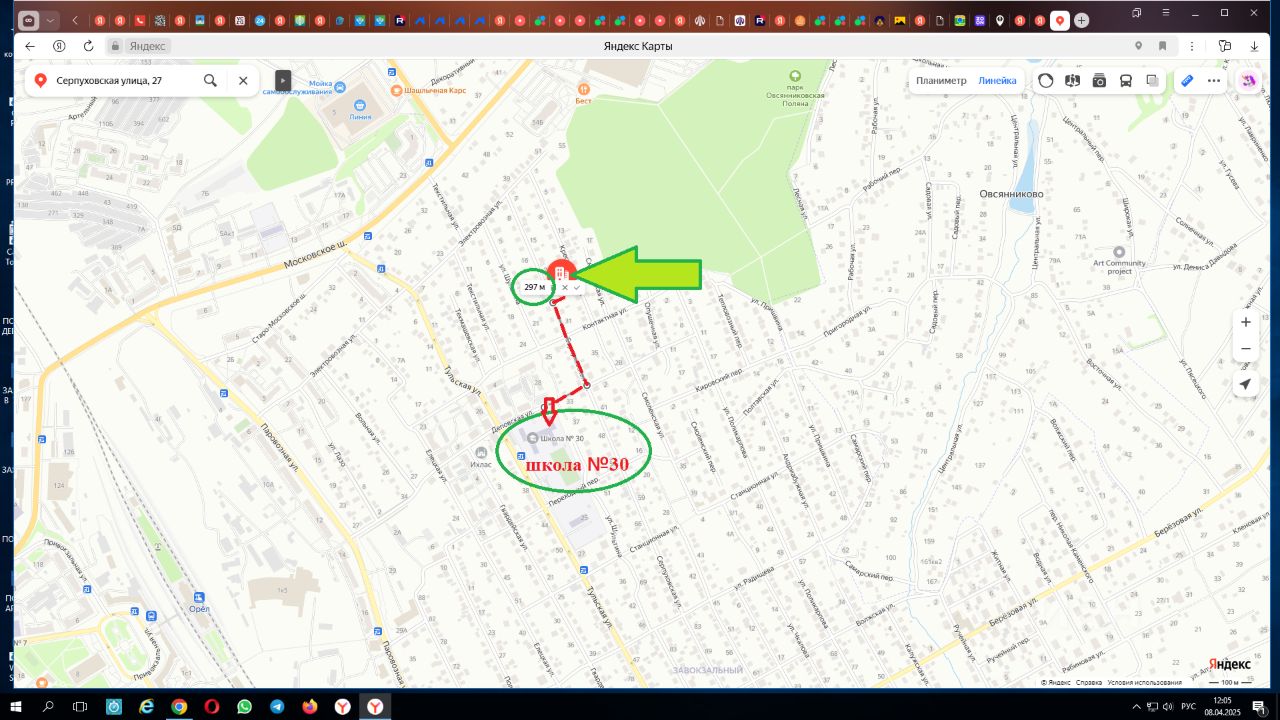Open the address bar three-dot page menu
1280x720 pixels.
[x=1191, y=46]
